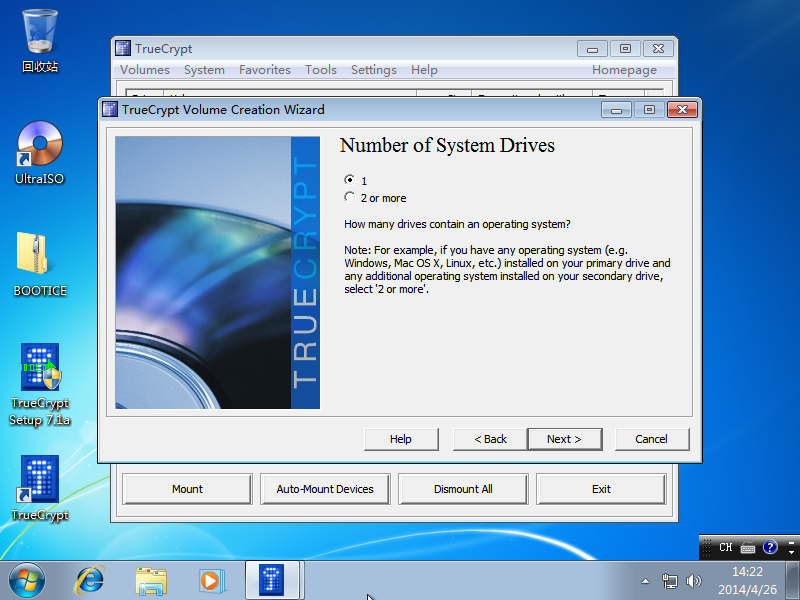Click the 'Number of System Drives' heading

(x=447, y=145)
